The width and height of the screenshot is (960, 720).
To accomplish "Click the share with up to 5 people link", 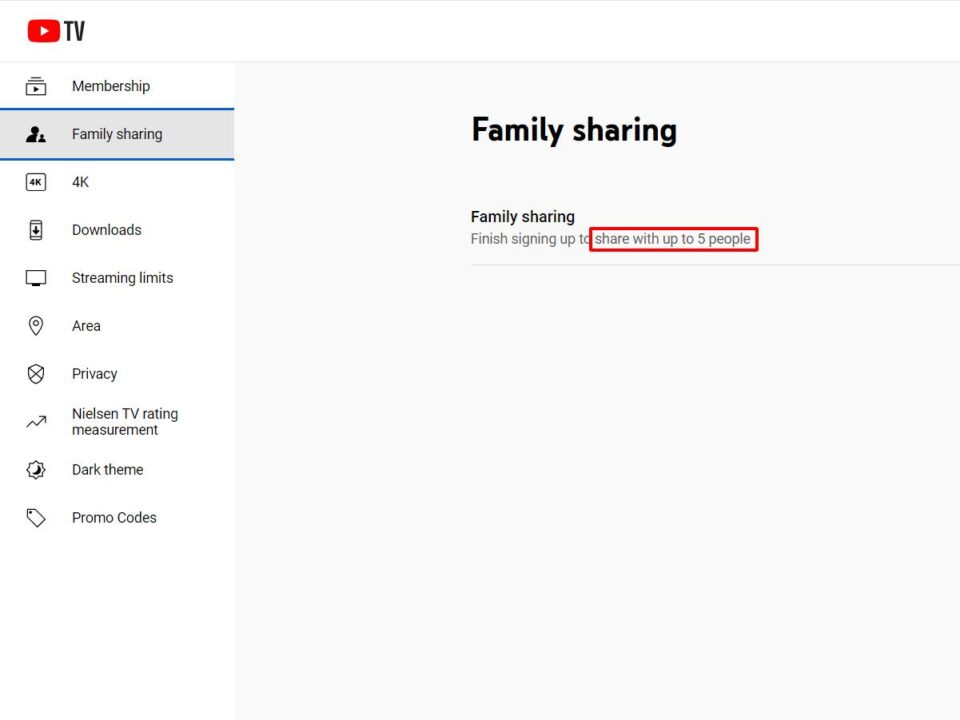I will point(672,239).
